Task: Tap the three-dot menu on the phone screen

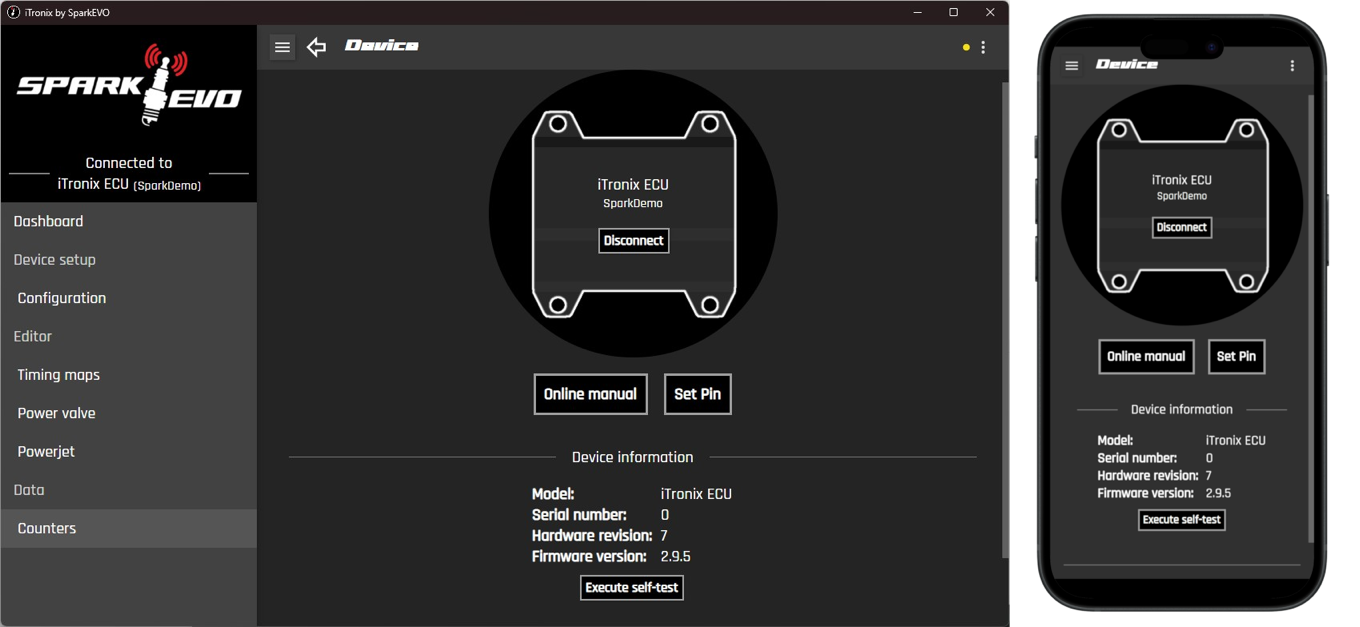Action: pyautogui.click(x=1292, y=66)
